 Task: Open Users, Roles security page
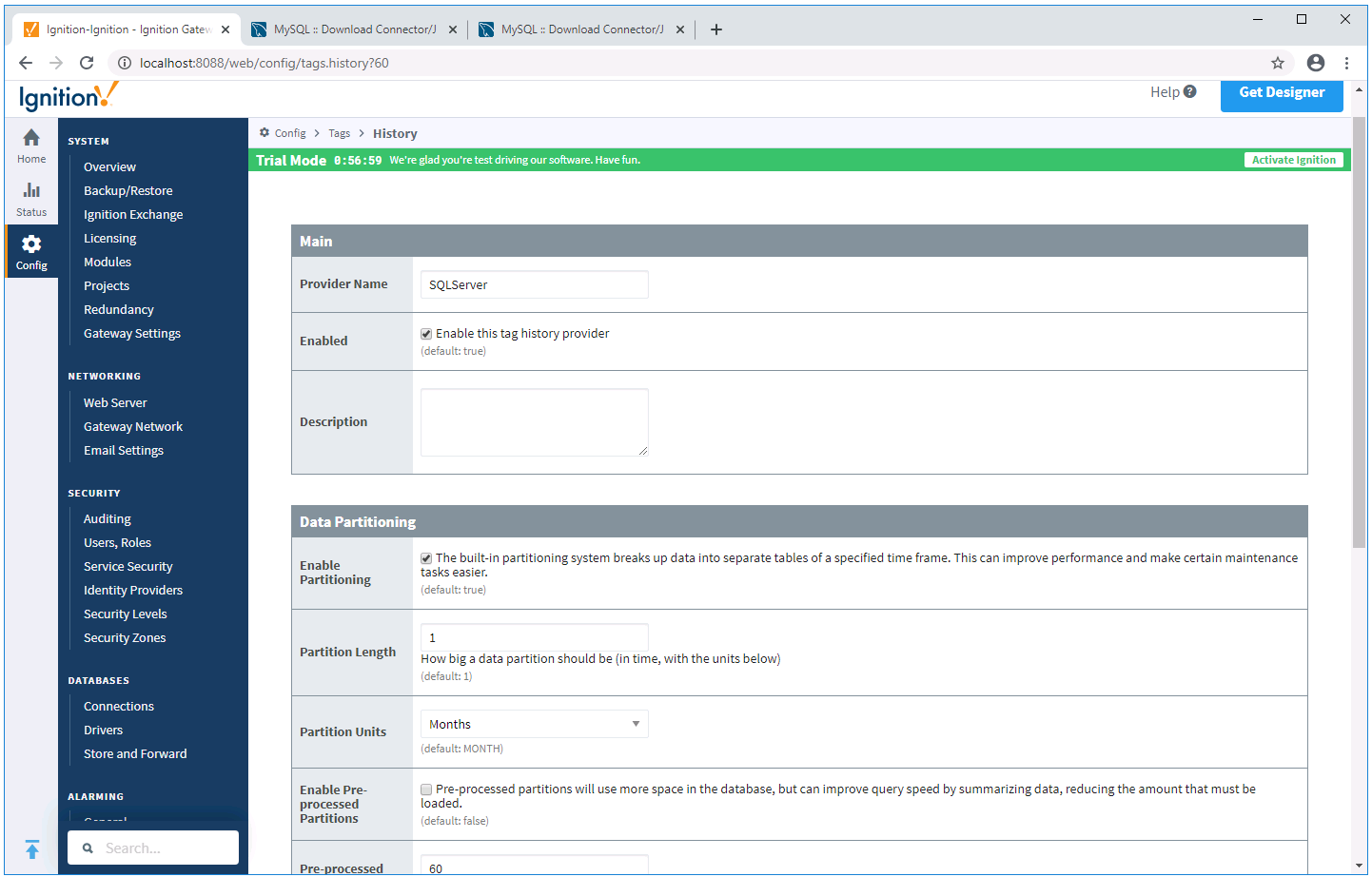point(117,543)
